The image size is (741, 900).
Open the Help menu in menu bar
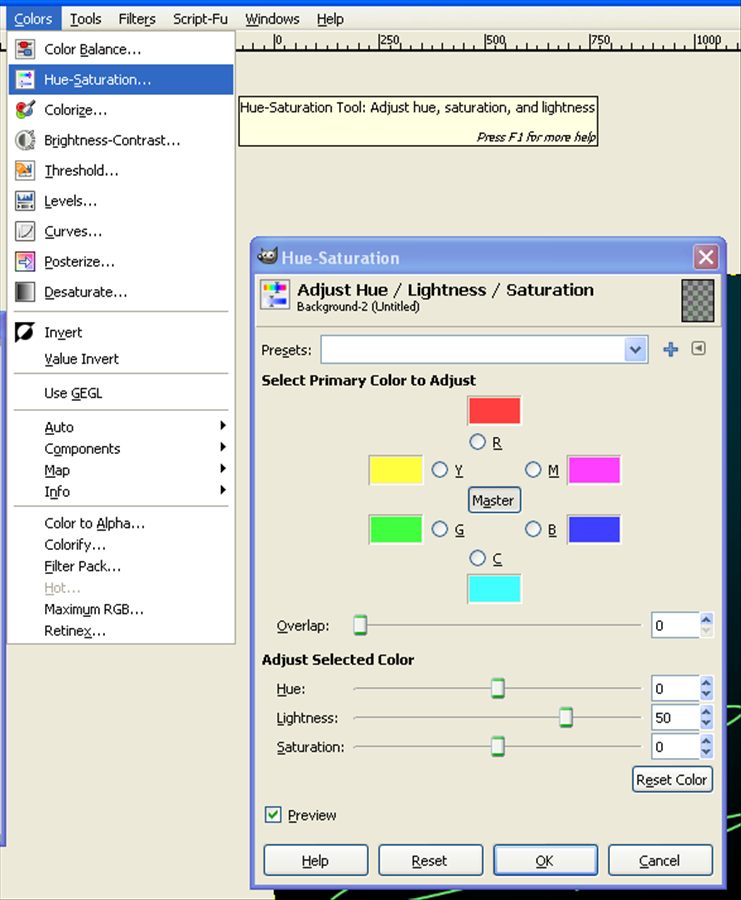pyautogui.click(x=330, y=19)
